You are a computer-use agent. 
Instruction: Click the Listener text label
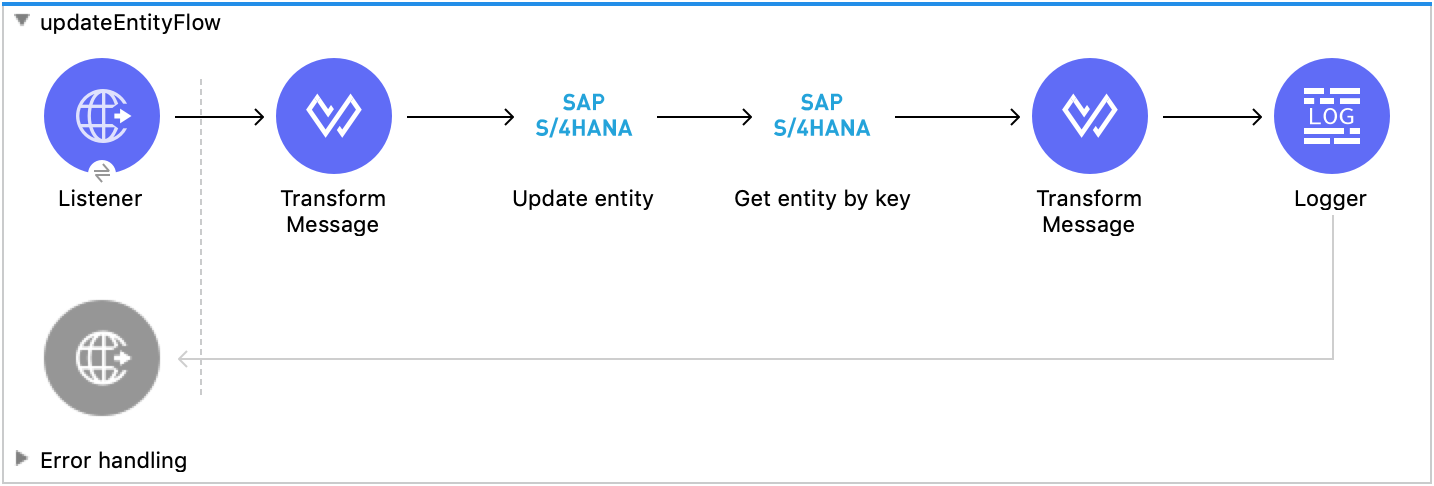(x=100, y=198)
